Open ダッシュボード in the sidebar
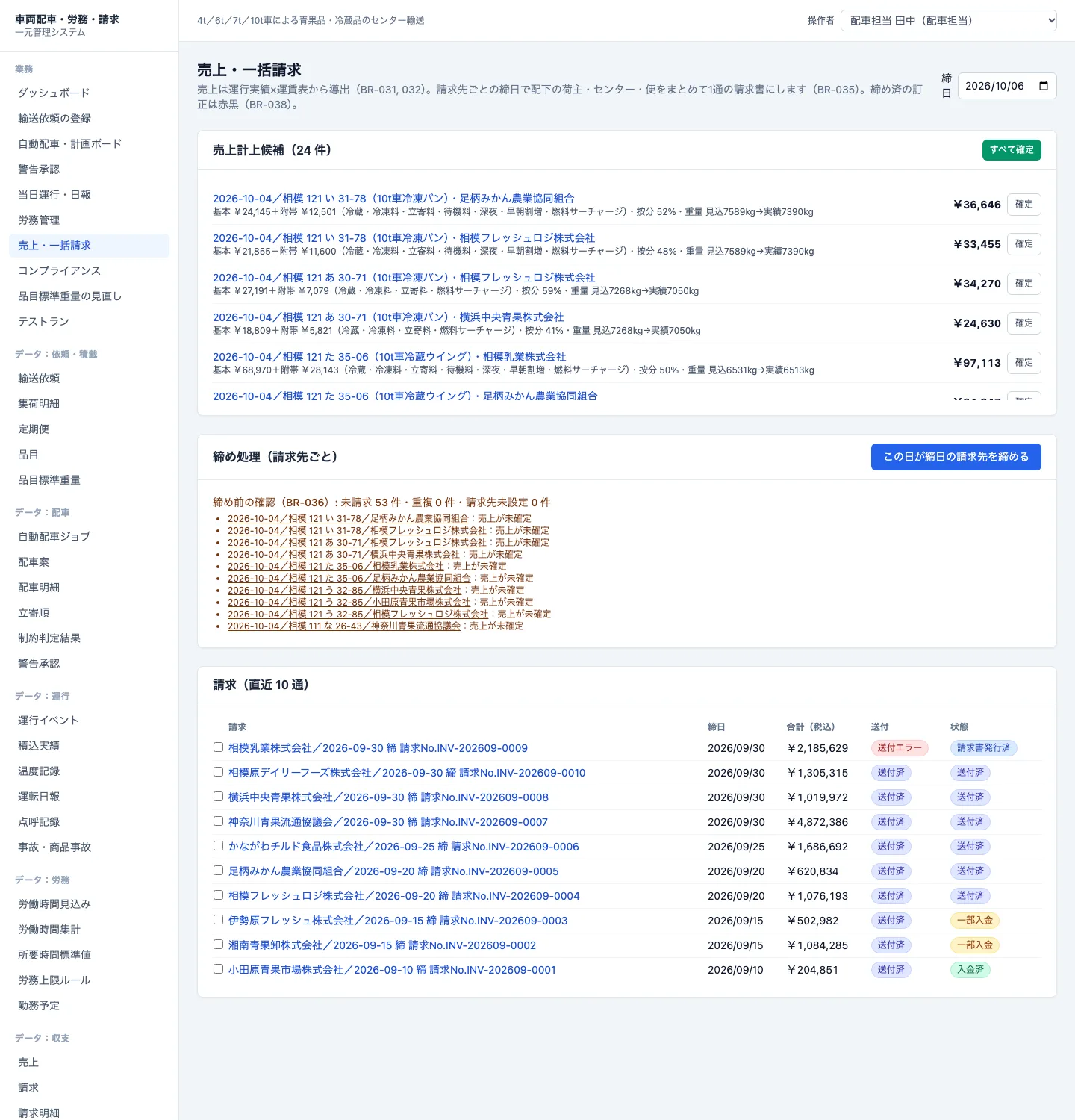This screenshot has width=1075, height=1120. tap(90, 93)
